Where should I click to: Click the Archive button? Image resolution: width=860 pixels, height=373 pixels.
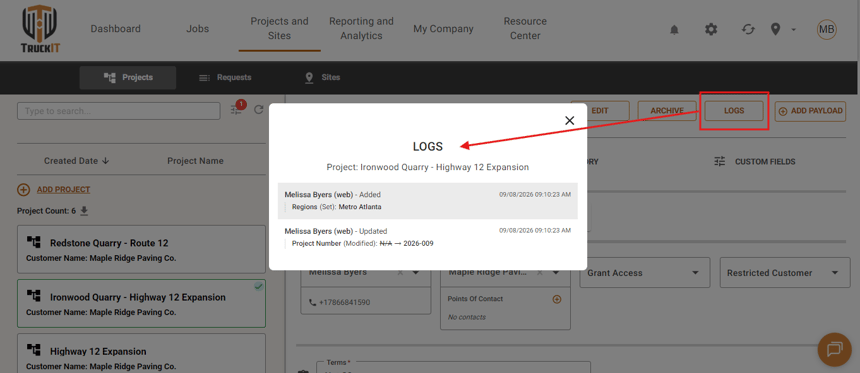667,110
